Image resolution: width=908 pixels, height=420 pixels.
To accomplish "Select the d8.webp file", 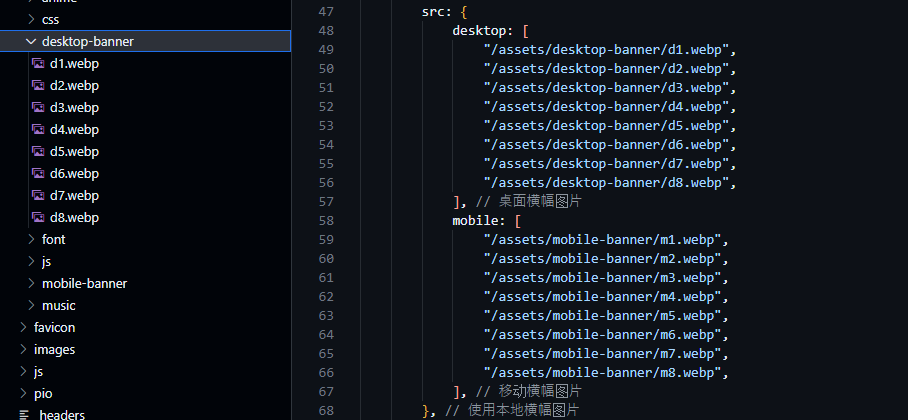I will 74,217.
